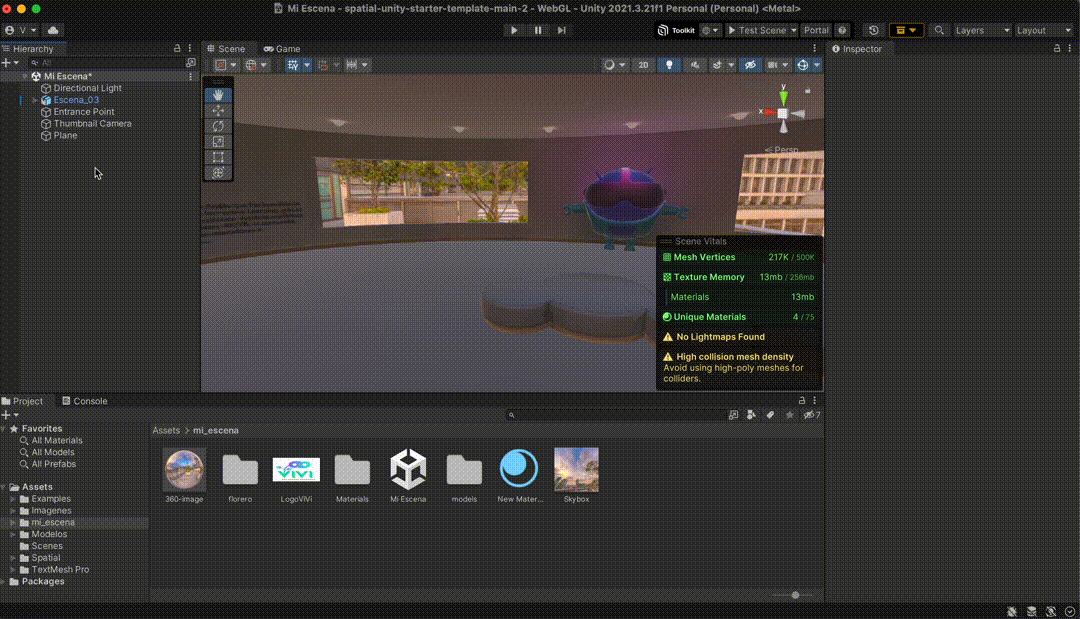Toggle Scene audio mute
The height and width of the screenshot is (619, 1080).
click(695, 65)
